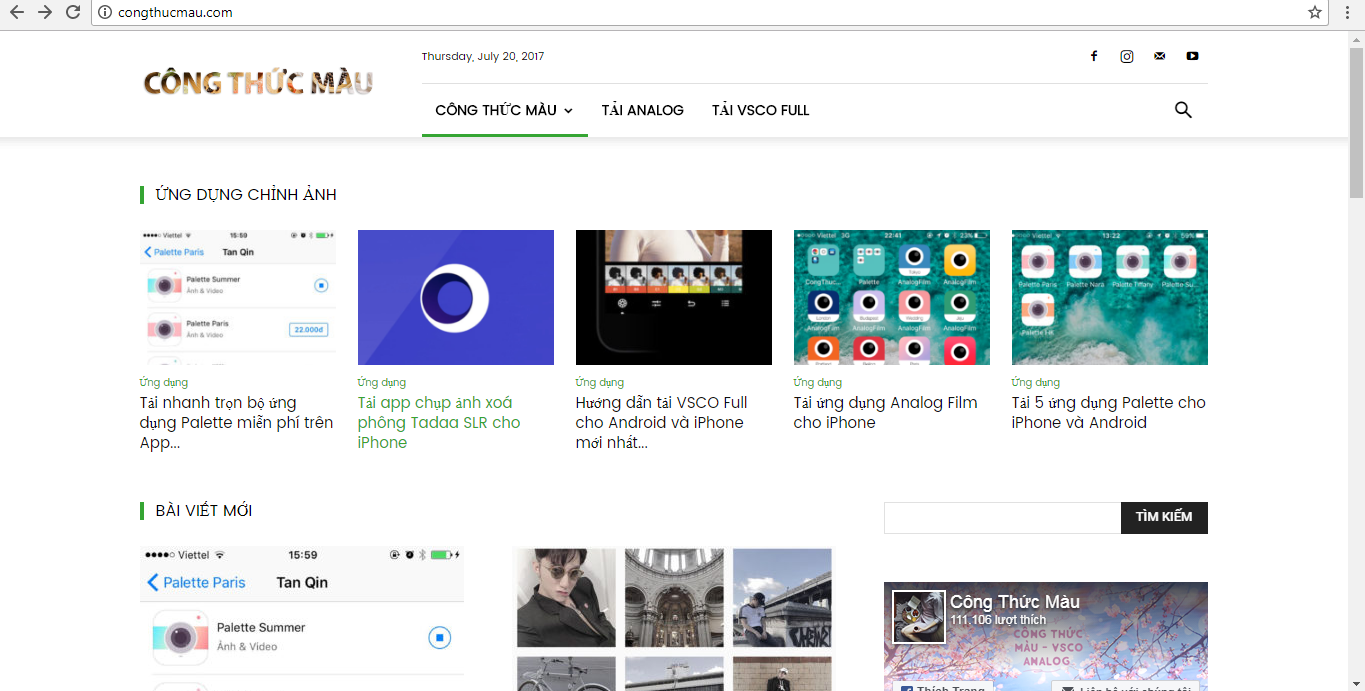Viewport: 1365px width, 691px height.
Task: Click Ứng dụng category under 5 Palette article
Action: (1036, 382)
